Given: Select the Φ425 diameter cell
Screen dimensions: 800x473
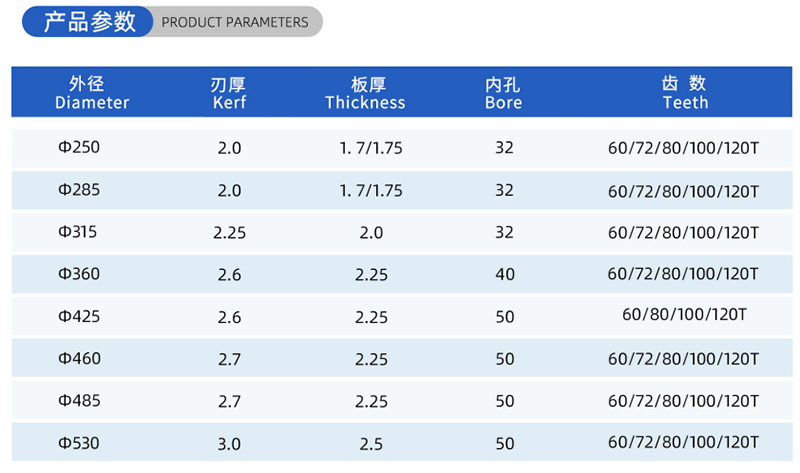Looking at the screenshot, I should 80,316.
